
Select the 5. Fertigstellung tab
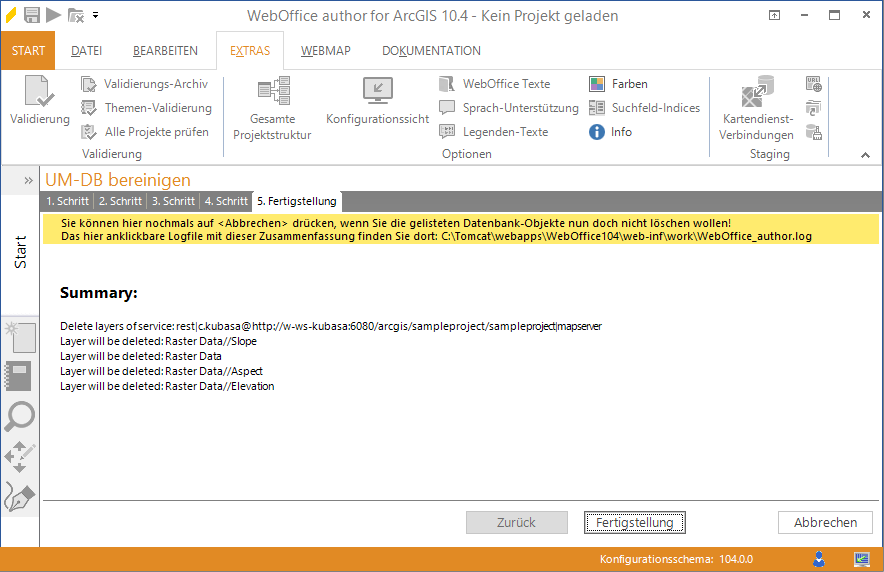point(297,201)
